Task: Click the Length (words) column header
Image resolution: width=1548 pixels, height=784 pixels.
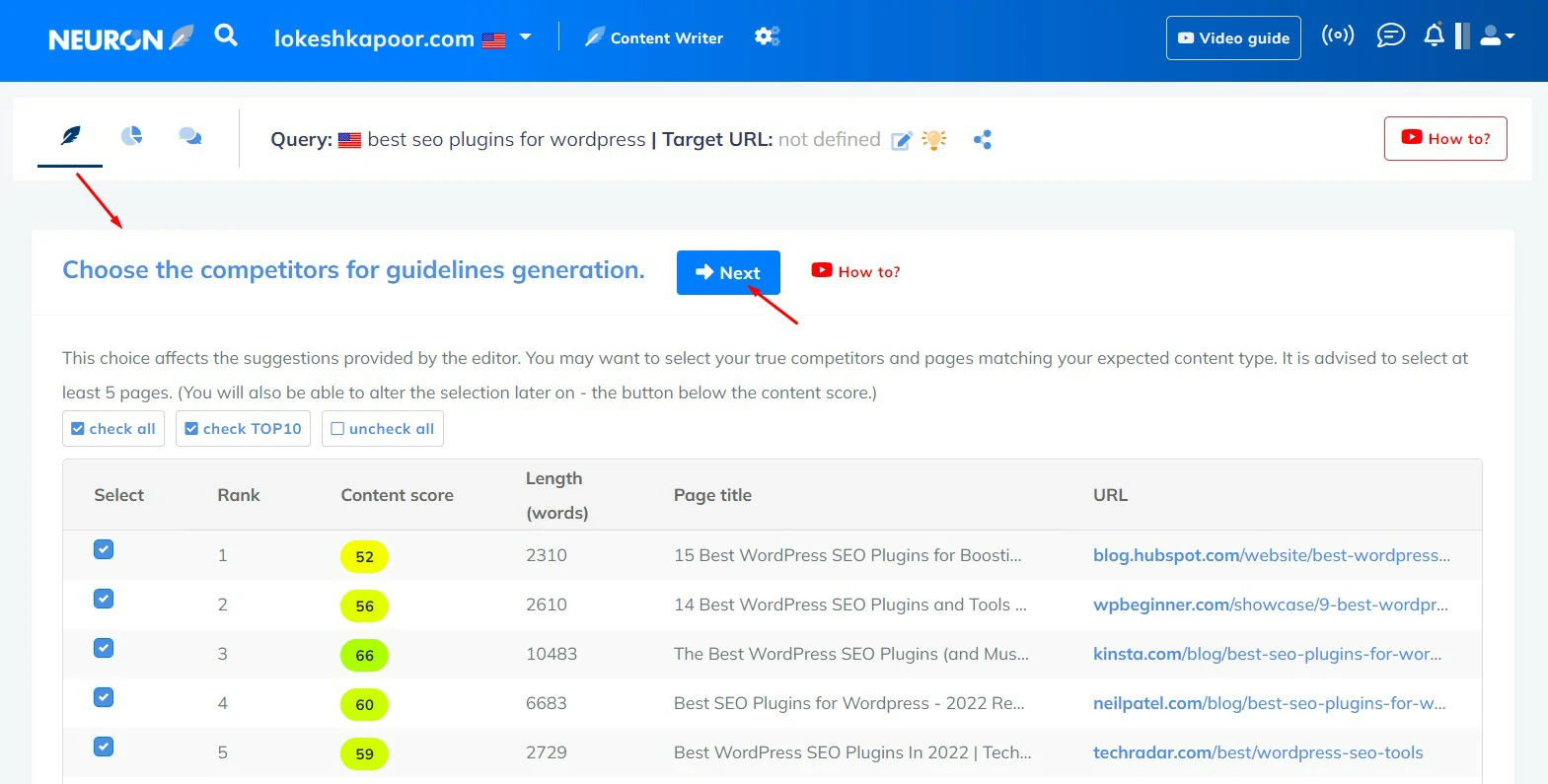Action: (x=557, y=495)
